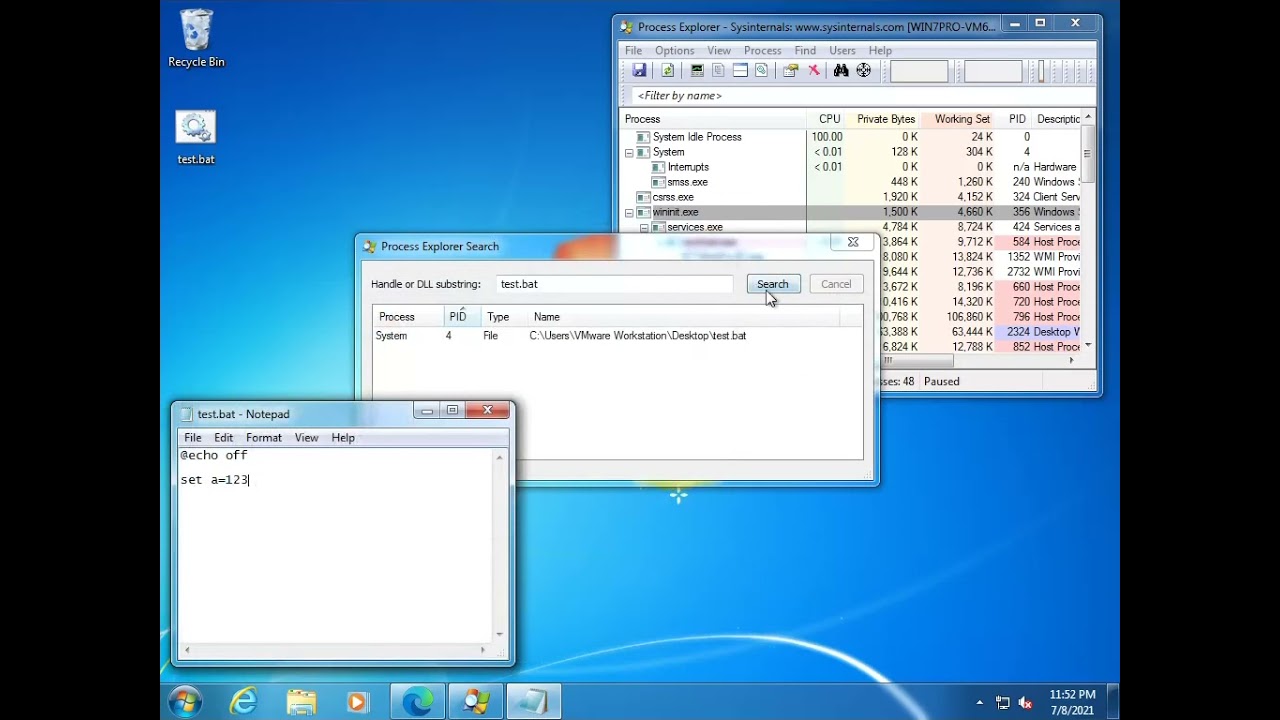
Task: Click the second mini graph in the toolbar
Action: (x=993, y=71)
